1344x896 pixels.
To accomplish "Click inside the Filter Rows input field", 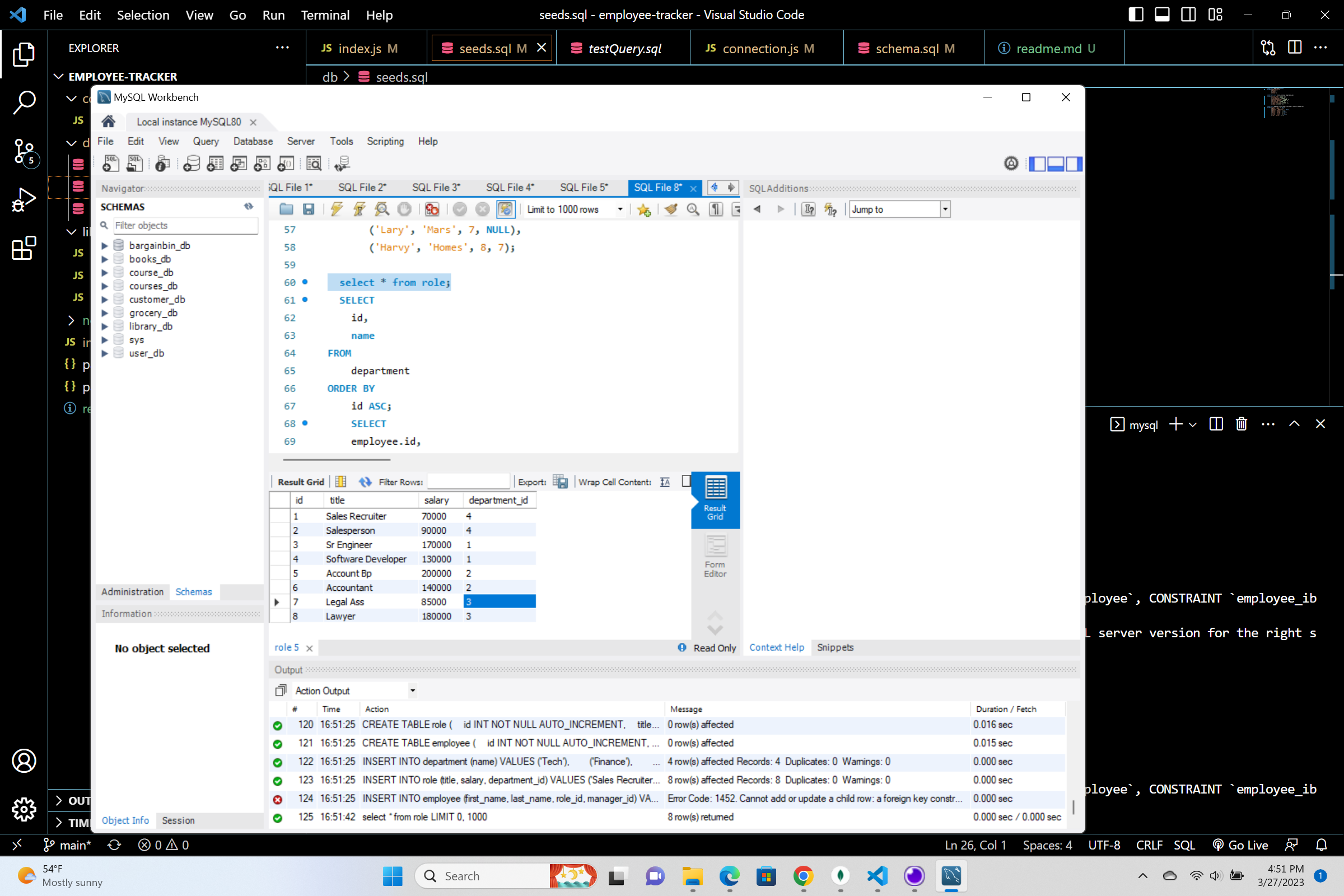I will 468,481.
